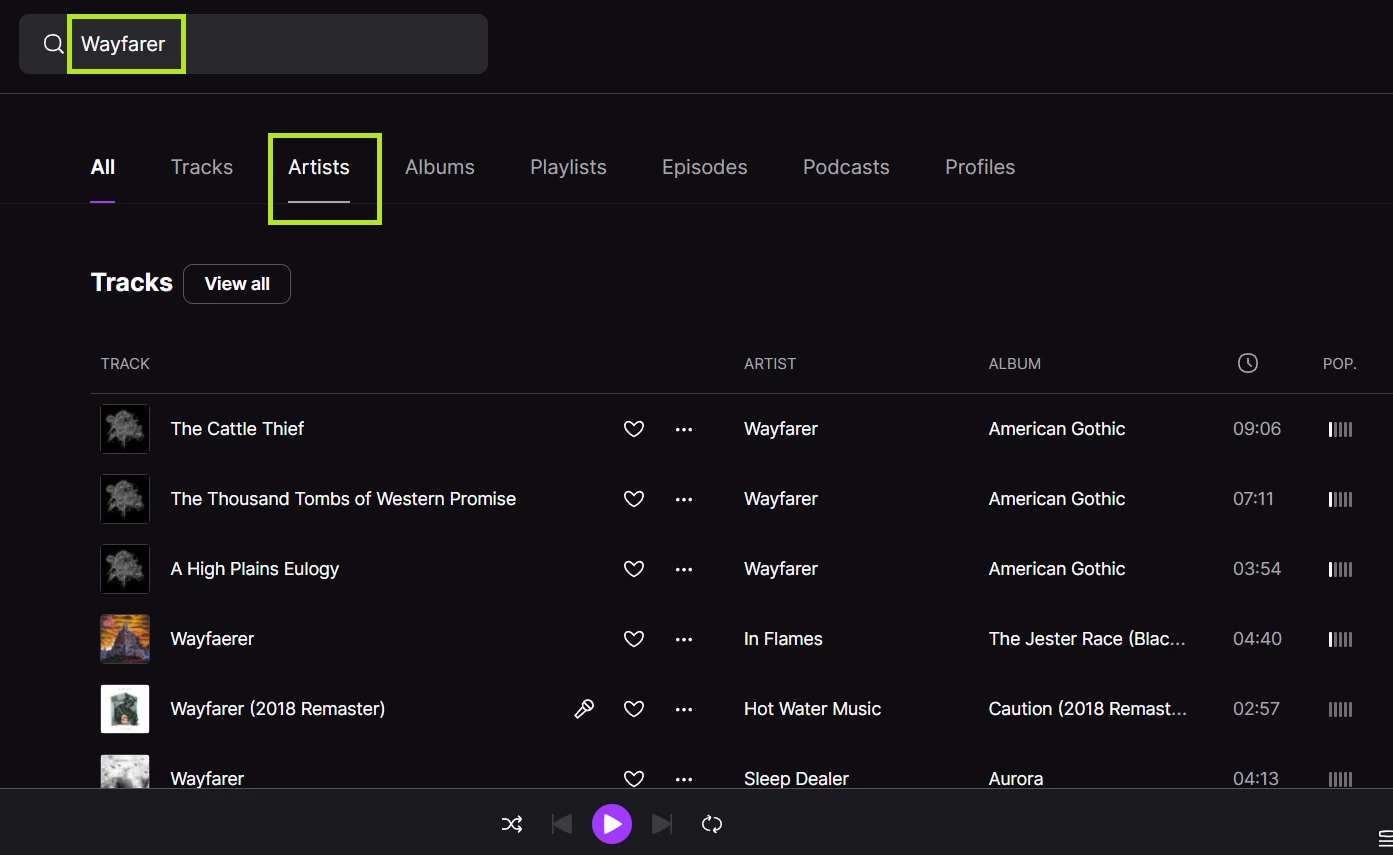This screenshot has height=855, width=1393.
Task: Favorite A High Plains Eulogy
Action: pyautogui.click(x=634, y=569)
